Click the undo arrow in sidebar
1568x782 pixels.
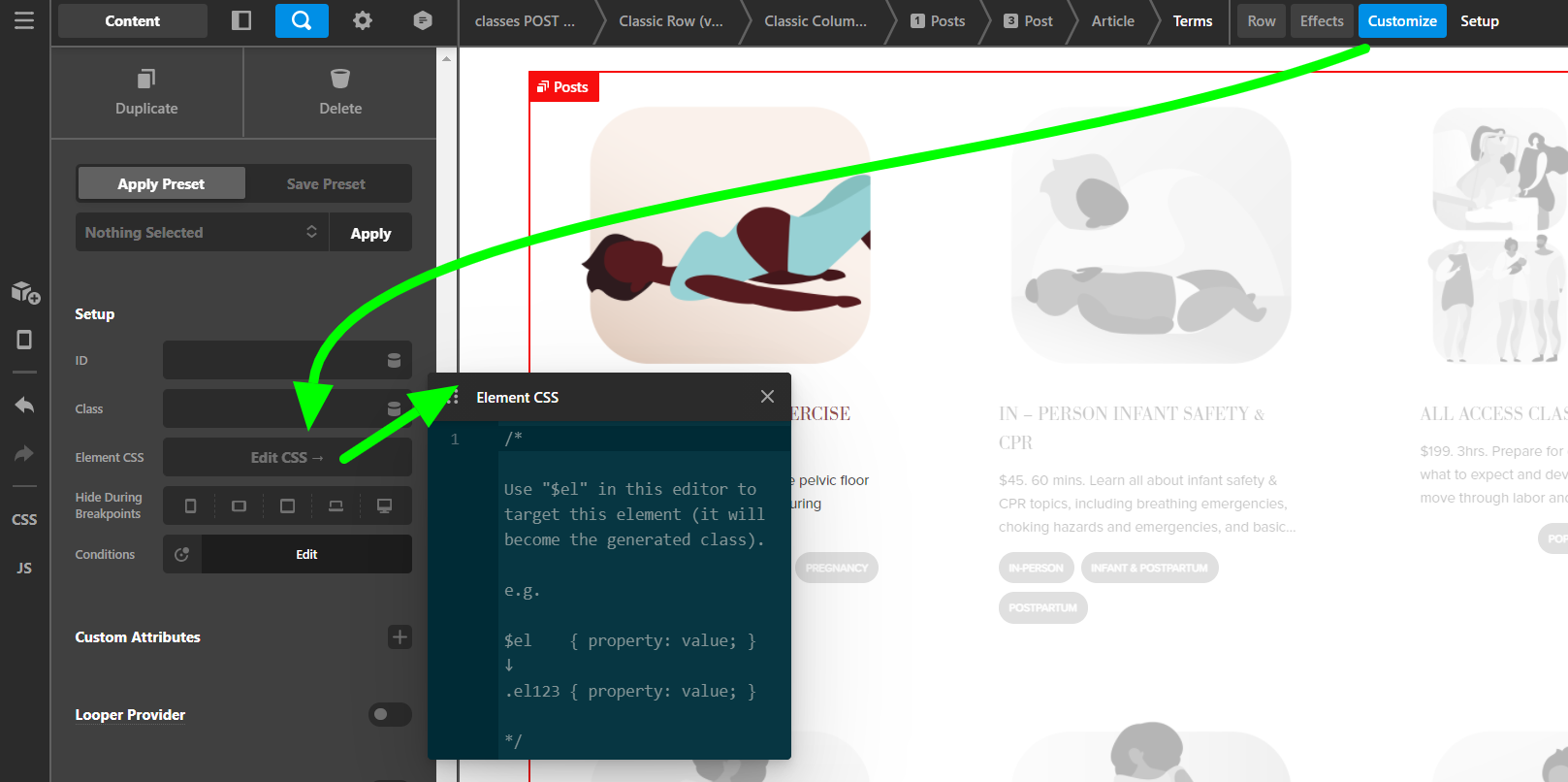click(24, 406)
